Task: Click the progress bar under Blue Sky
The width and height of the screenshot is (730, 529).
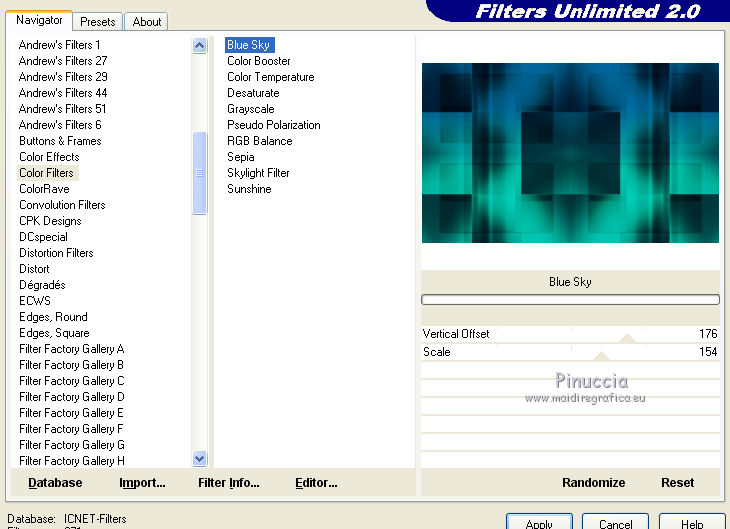Action: click(x=570, y=299)
